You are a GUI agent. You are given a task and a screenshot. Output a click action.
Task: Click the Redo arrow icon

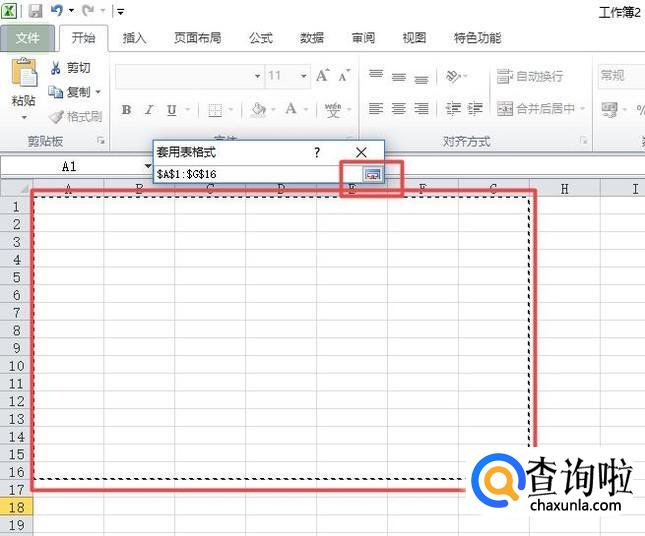(x=88, y=10)
